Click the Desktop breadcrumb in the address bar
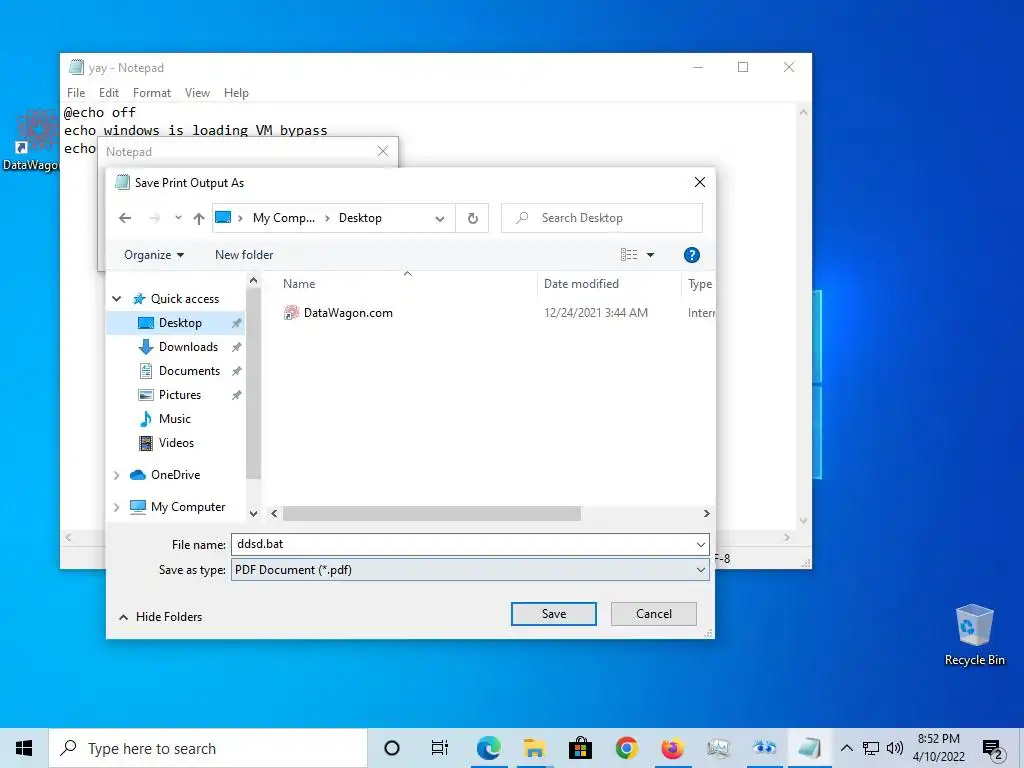 pyautogui.click(x=360, y=218)
